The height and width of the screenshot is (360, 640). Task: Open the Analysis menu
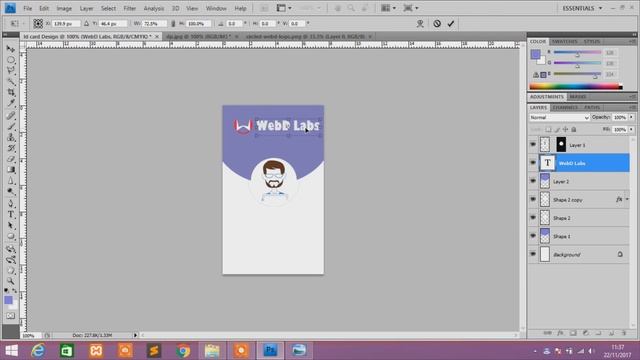(x=153, y=8)
